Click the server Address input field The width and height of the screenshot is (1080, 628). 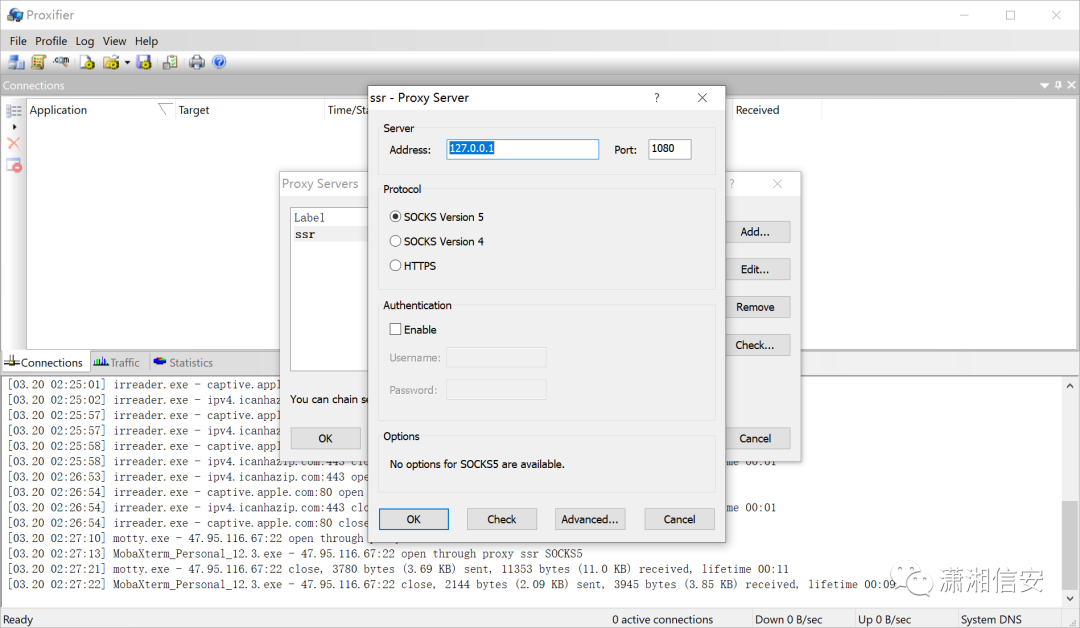tap(523, 149)
